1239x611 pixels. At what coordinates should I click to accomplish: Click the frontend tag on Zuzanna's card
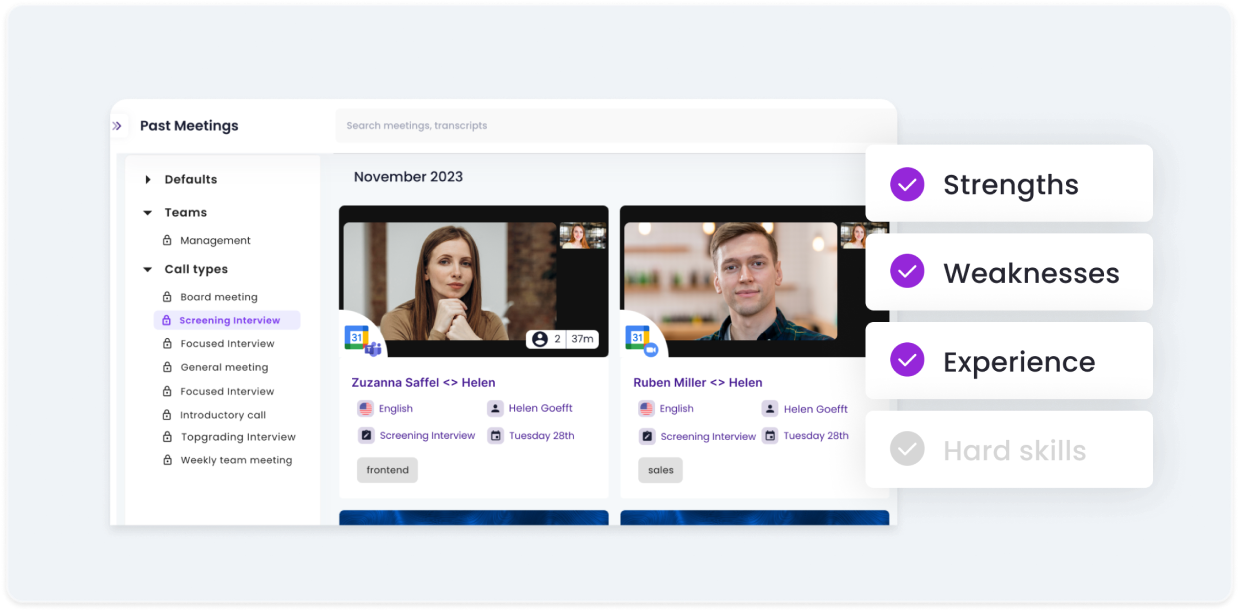point(387,470)
